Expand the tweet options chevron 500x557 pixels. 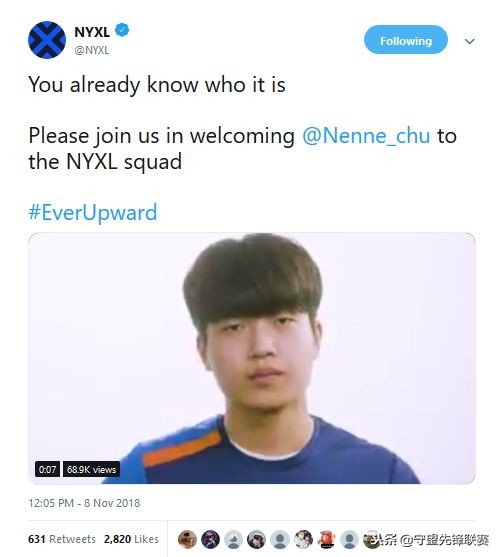click(469, 41)
